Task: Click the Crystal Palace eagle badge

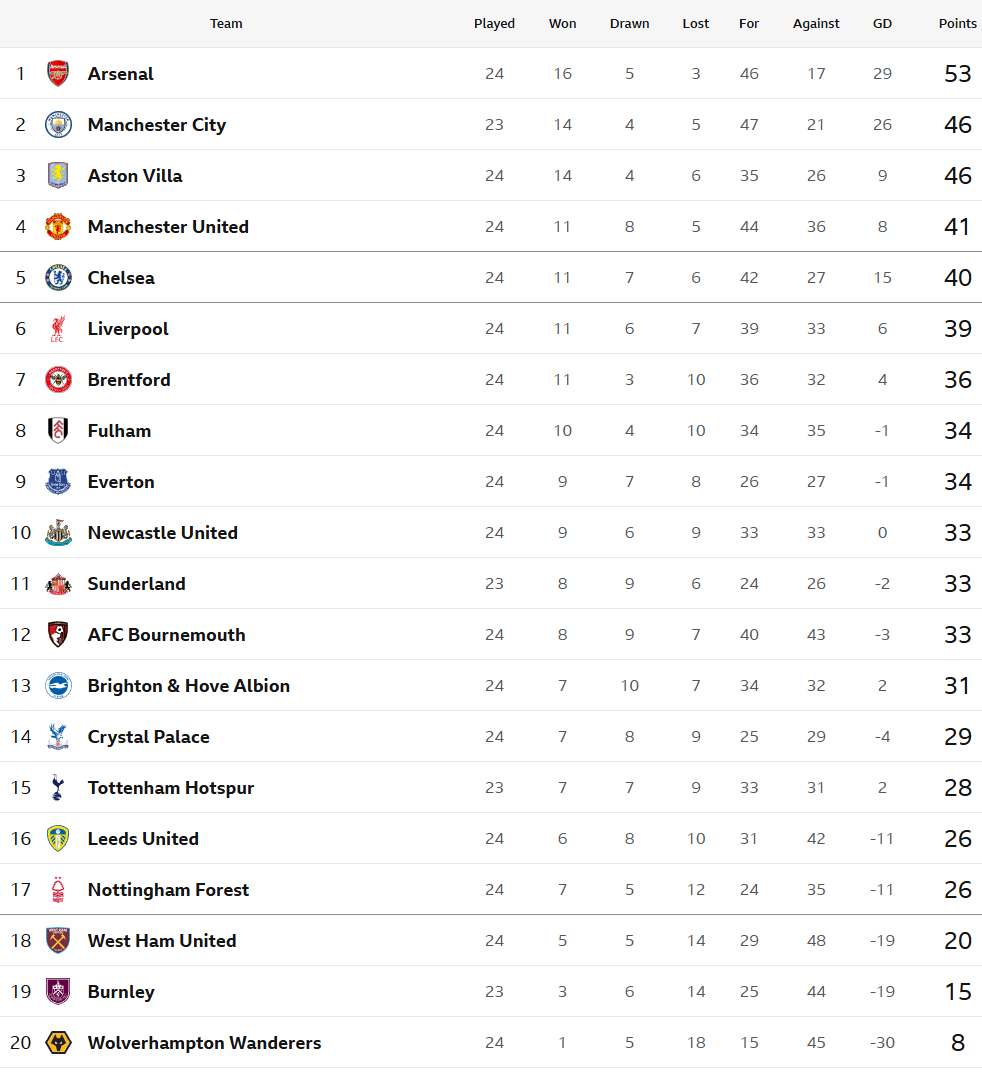Action: [58, 737]
